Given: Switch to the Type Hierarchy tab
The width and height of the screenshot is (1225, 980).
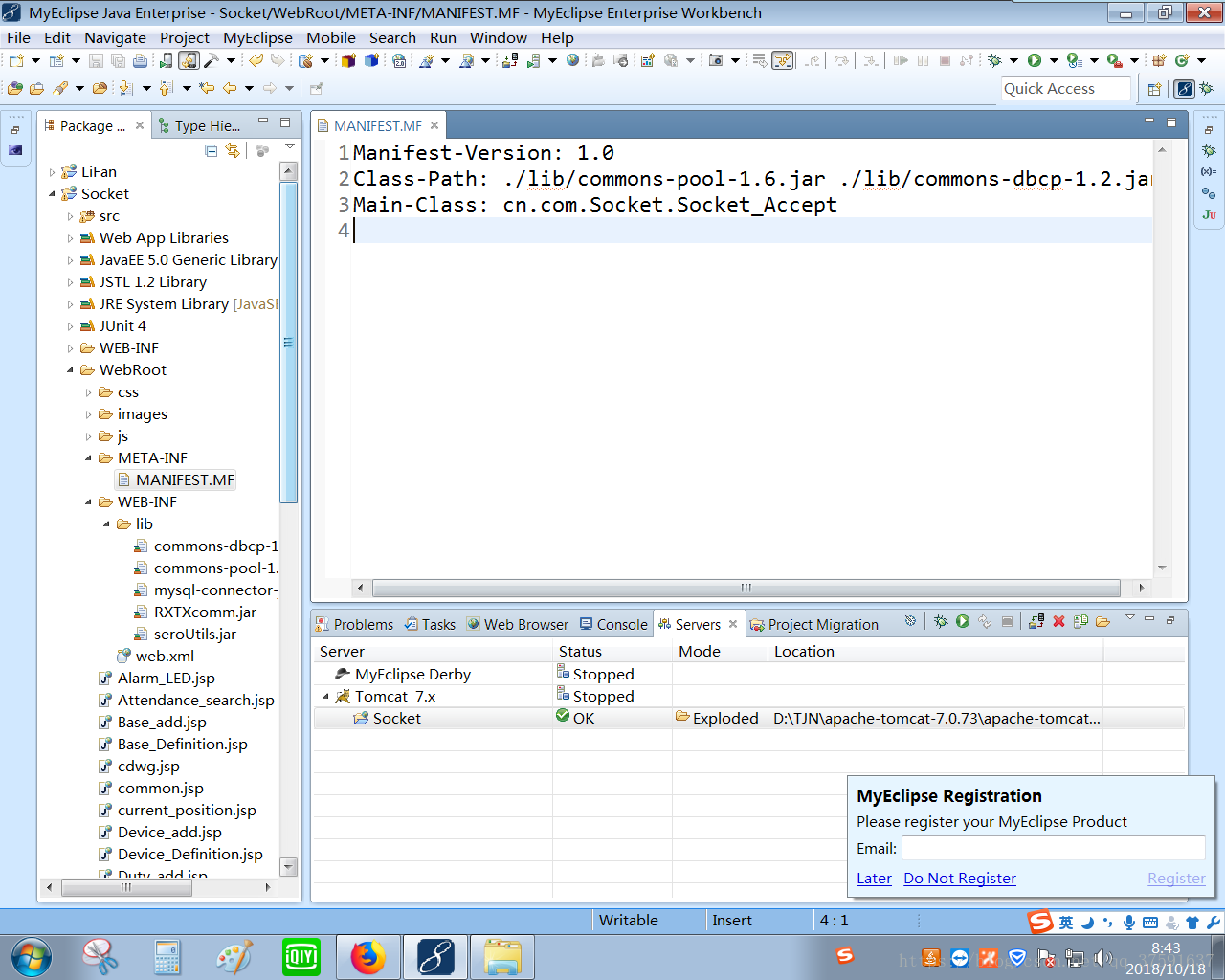Looking at the screenshot, I should tap(199, 125).
